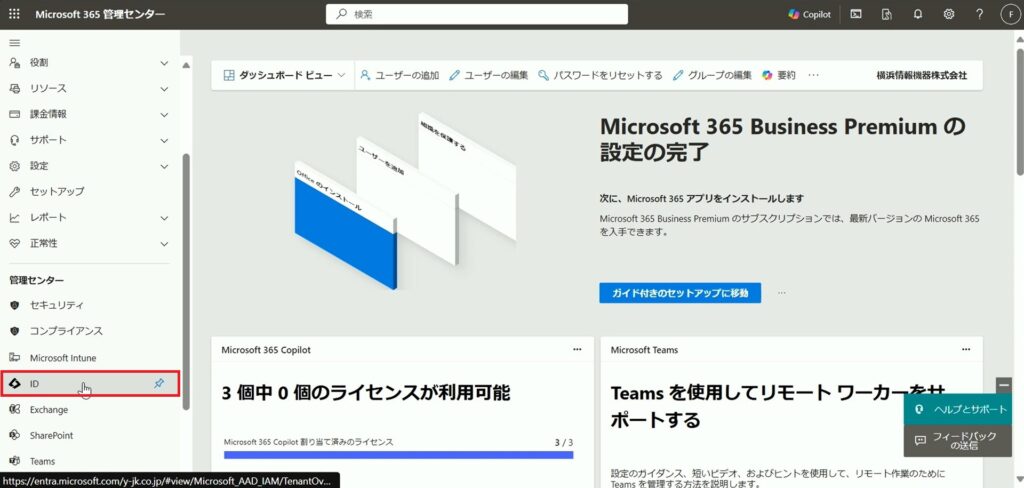Expand the レポート chevron
This screenshot has height=488, width=1024.
(165, 218)
